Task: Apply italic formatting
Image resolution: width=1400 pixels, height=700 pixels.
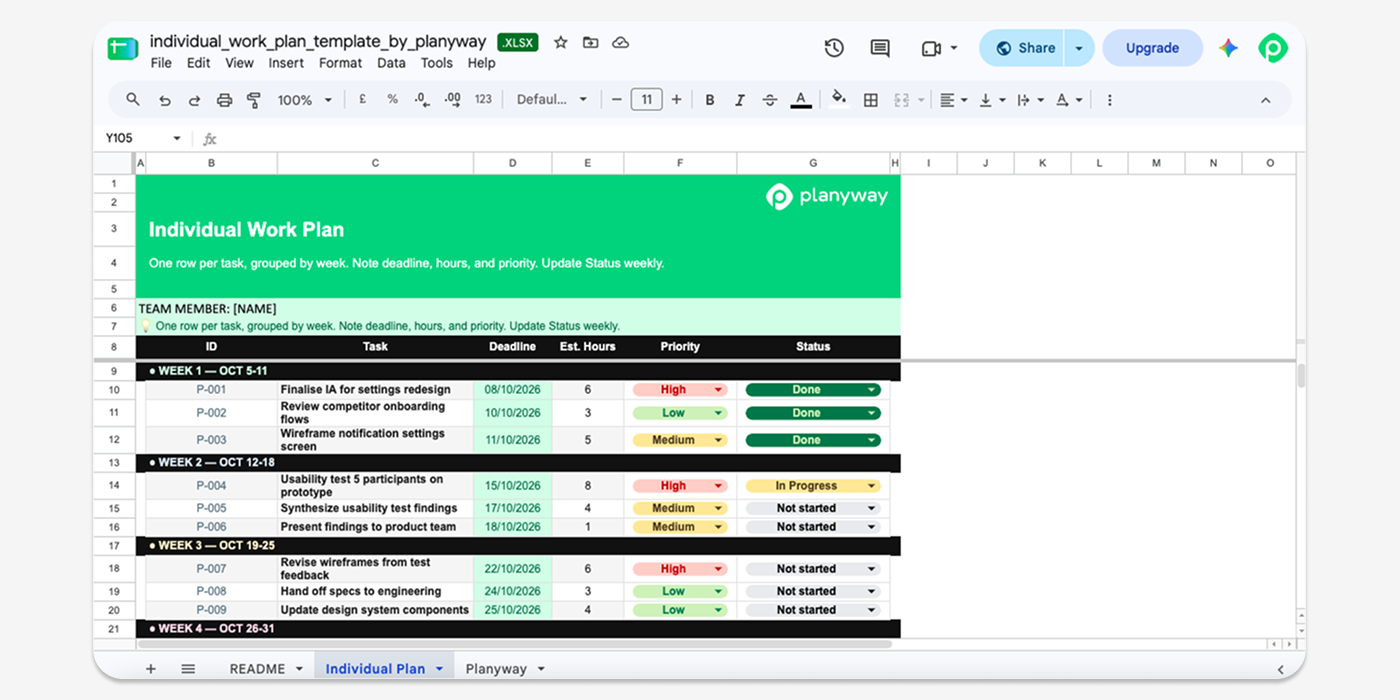Action: [x=740, y=100]
